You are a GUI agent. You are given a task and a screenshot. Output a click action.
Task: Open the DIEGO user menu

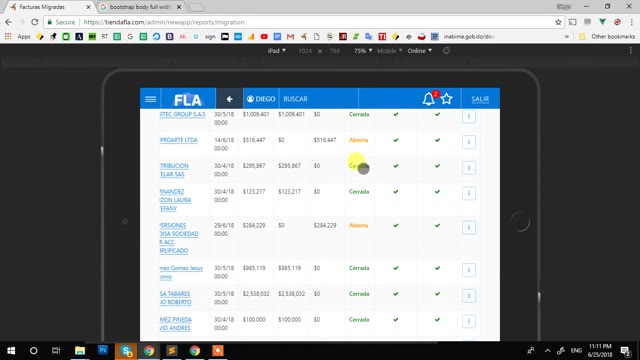pyautogui.click(x=261, y=99)
